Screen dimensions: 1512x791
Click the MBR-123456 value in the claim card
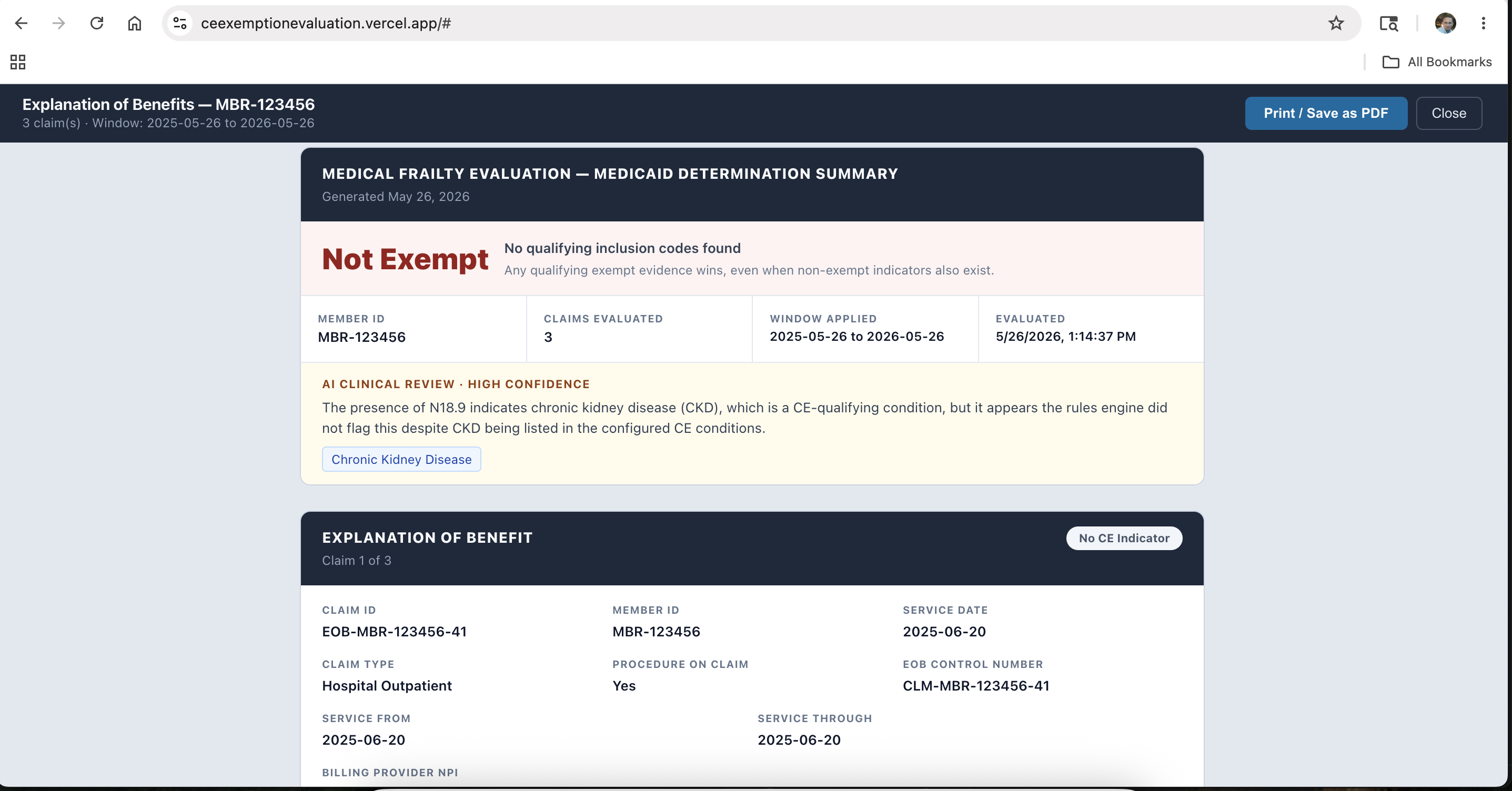coord(656,632)
